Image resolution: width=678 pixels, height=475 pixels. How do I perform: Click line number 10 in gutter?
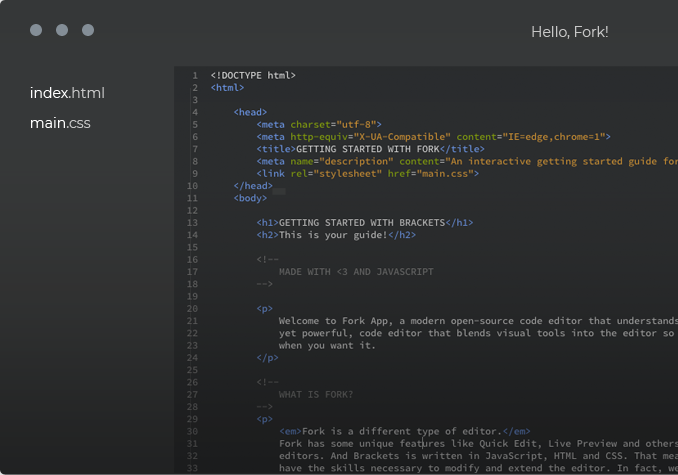click(x=192, y=186)
